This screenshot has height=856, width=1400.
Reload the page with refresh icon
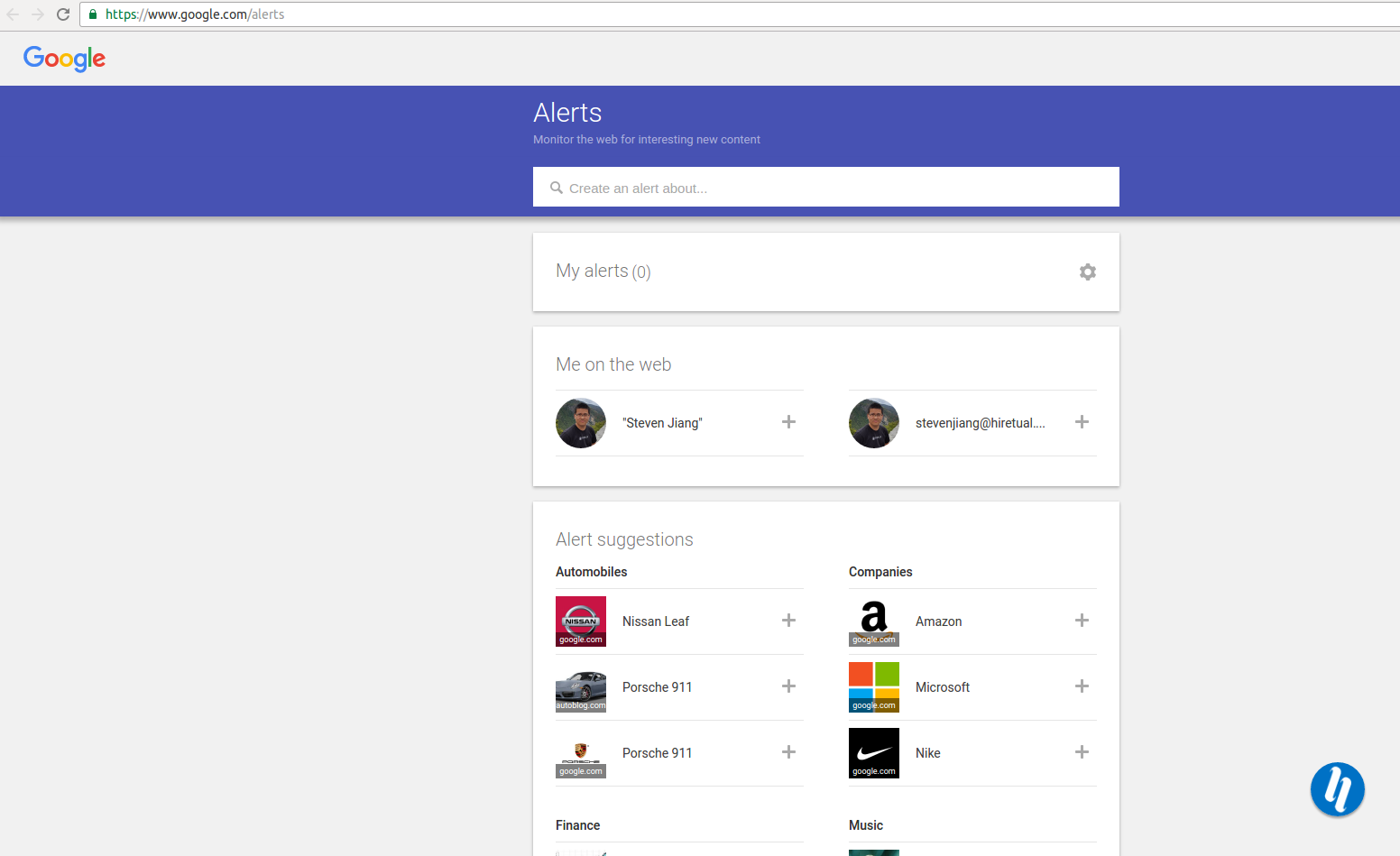tap(63, 14)
